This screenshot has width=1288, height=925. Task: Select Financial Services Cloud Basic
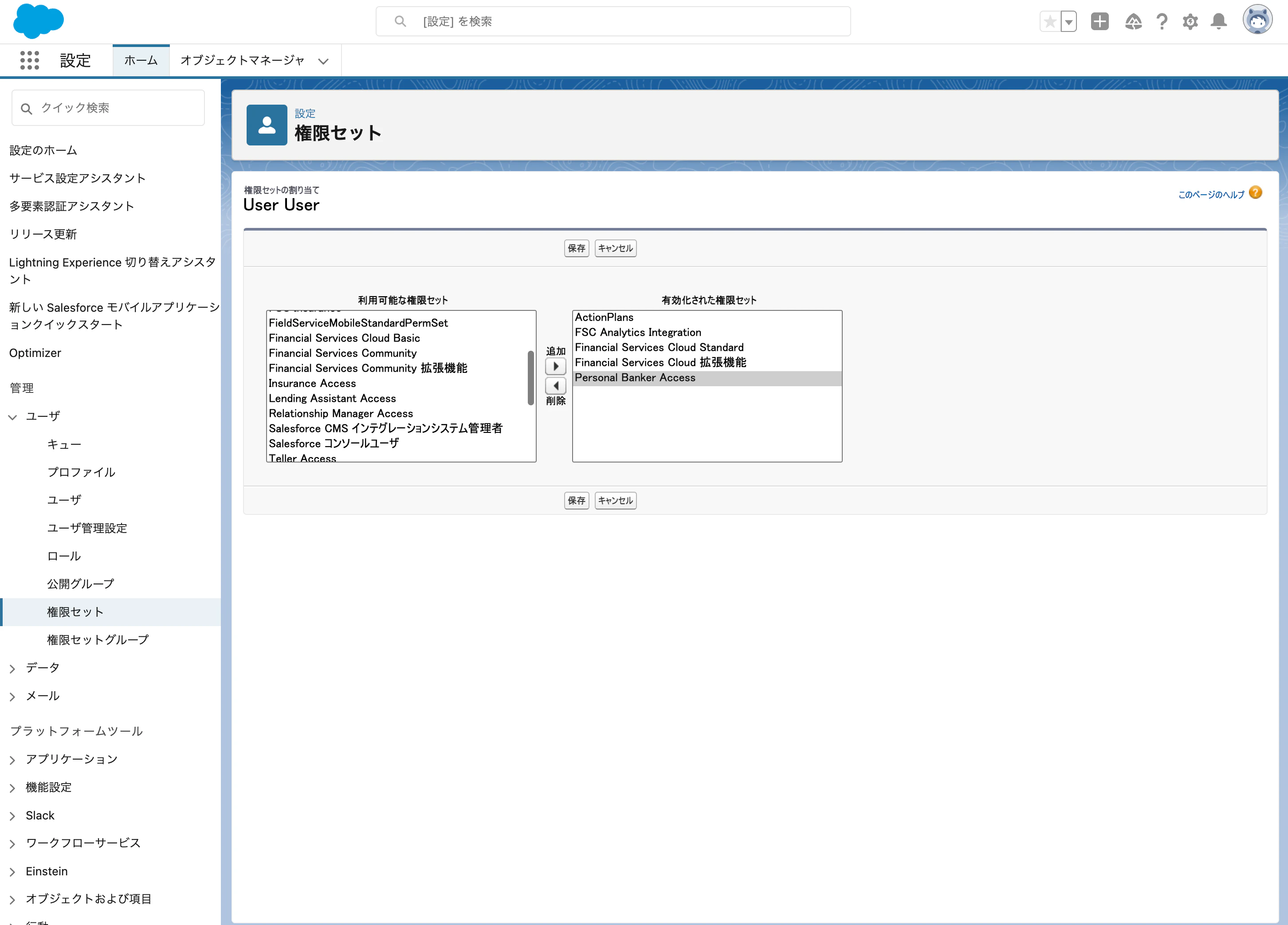click(344, 338)
